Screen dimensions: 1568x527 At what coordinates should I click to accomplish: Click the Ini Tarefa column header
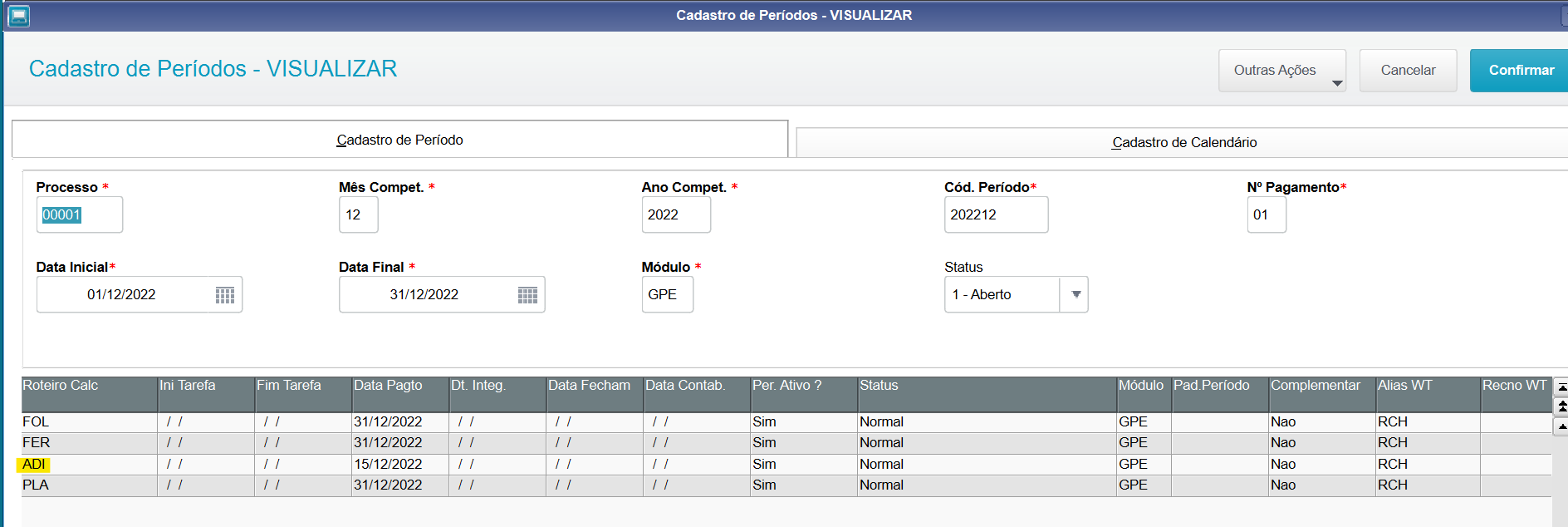click(206, 394)
